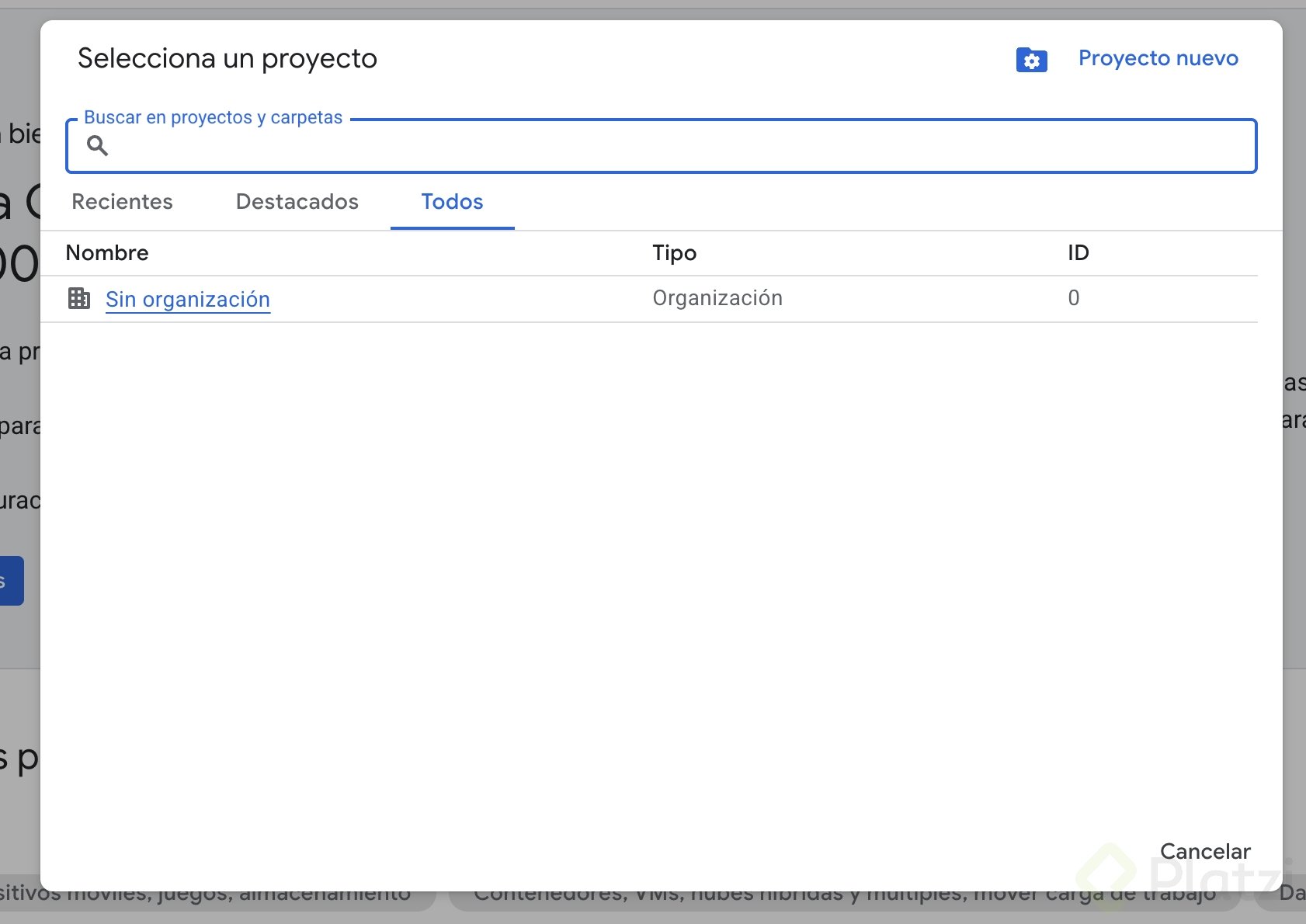Image resolution: width=1306 pixels, height=924 pixels.
Task: Click the Nombre column header
Action: point(107,253)
